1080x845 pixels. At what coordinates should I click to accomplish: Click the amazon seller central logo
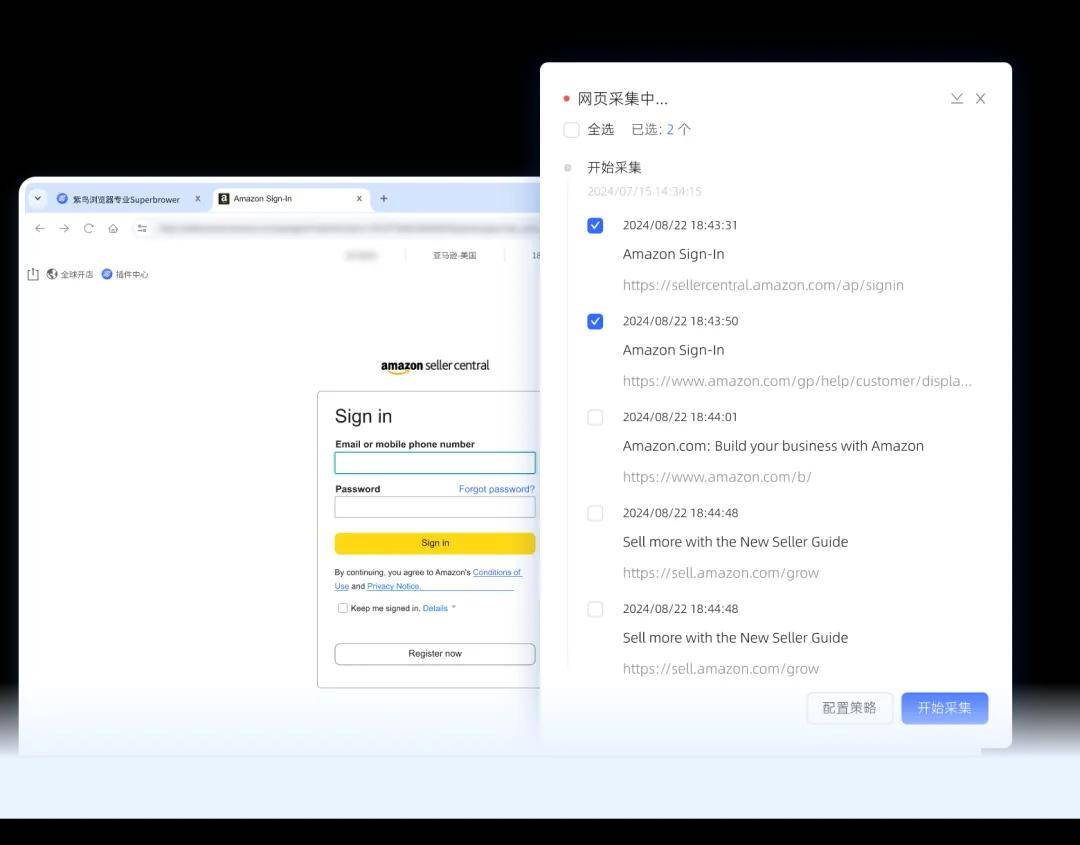tap(435, 366)
